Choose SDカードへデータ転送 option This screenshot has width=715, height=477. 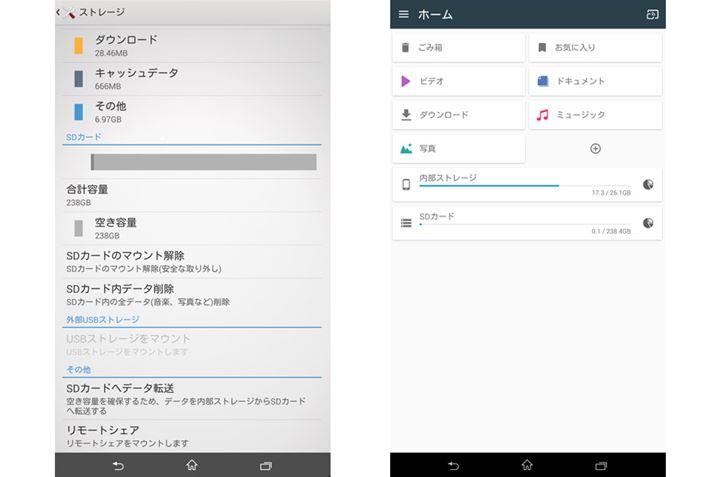click(x=192, y=399)
